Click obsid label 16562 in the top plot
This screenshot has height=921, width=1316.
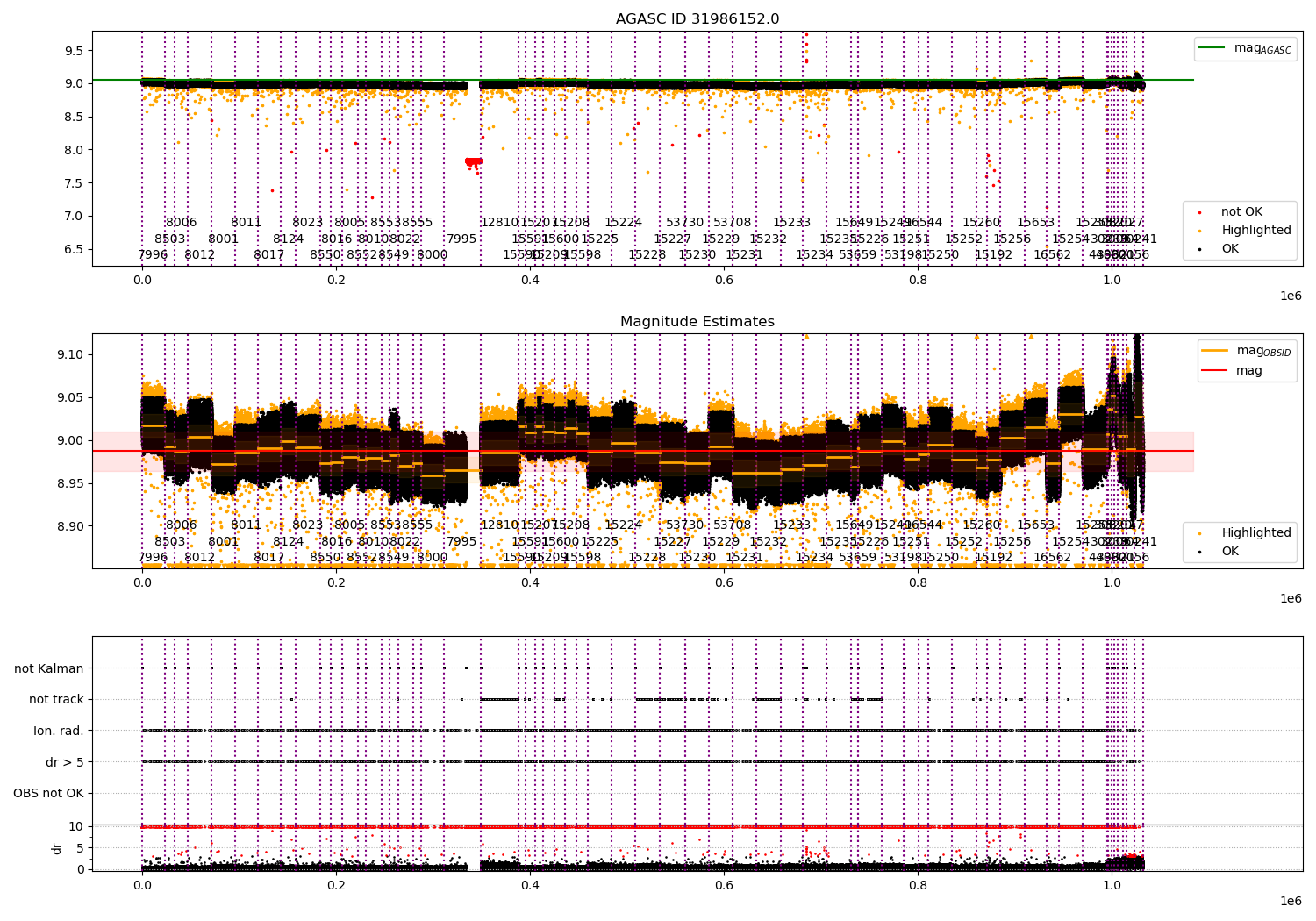[x=1052, y=255]
